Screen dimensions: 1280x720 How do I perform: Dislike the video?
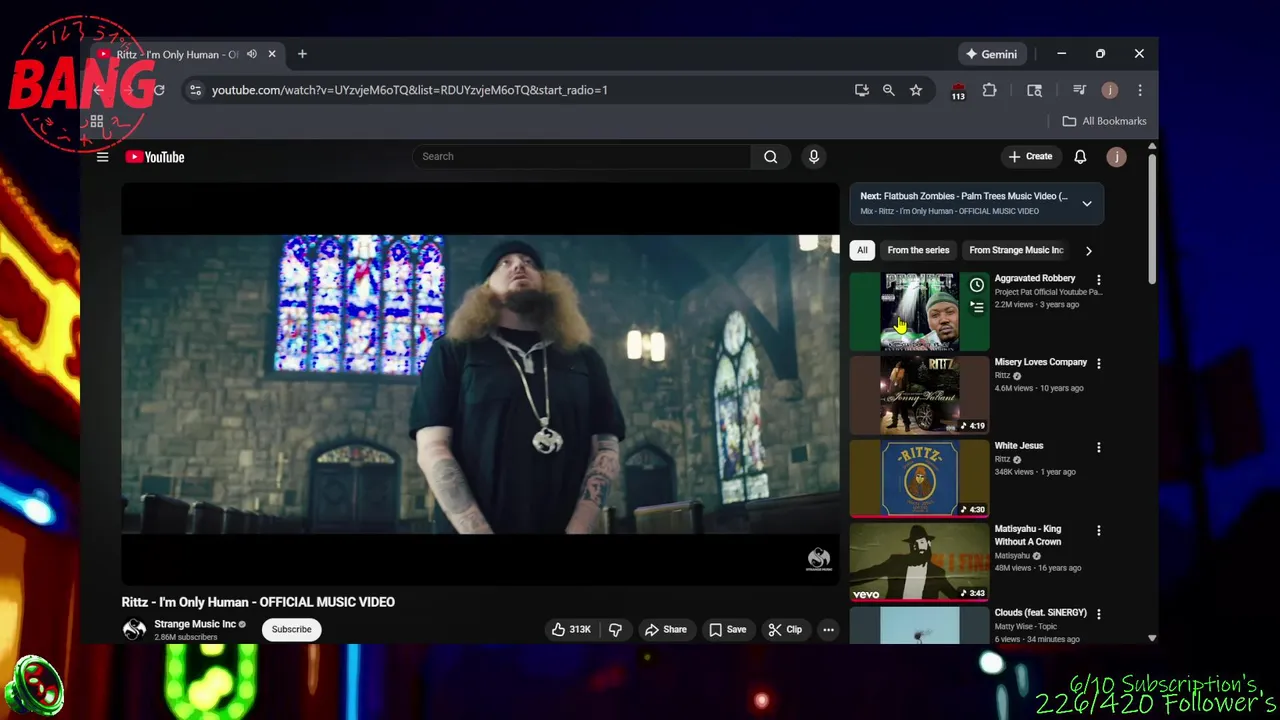pyautogui.click(x=615, y=629)
